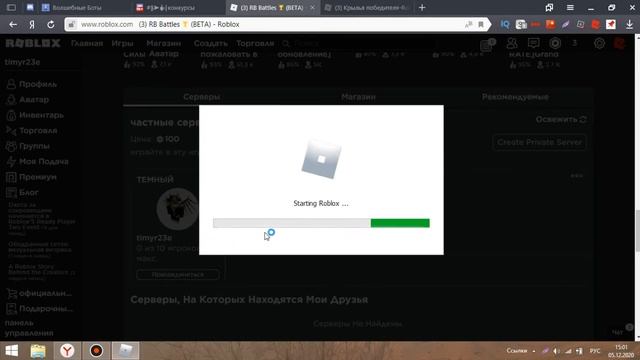This screenshot has height=360, width=640.
Task: Open Профиль in the left sidebar
Action: [32, 84]
